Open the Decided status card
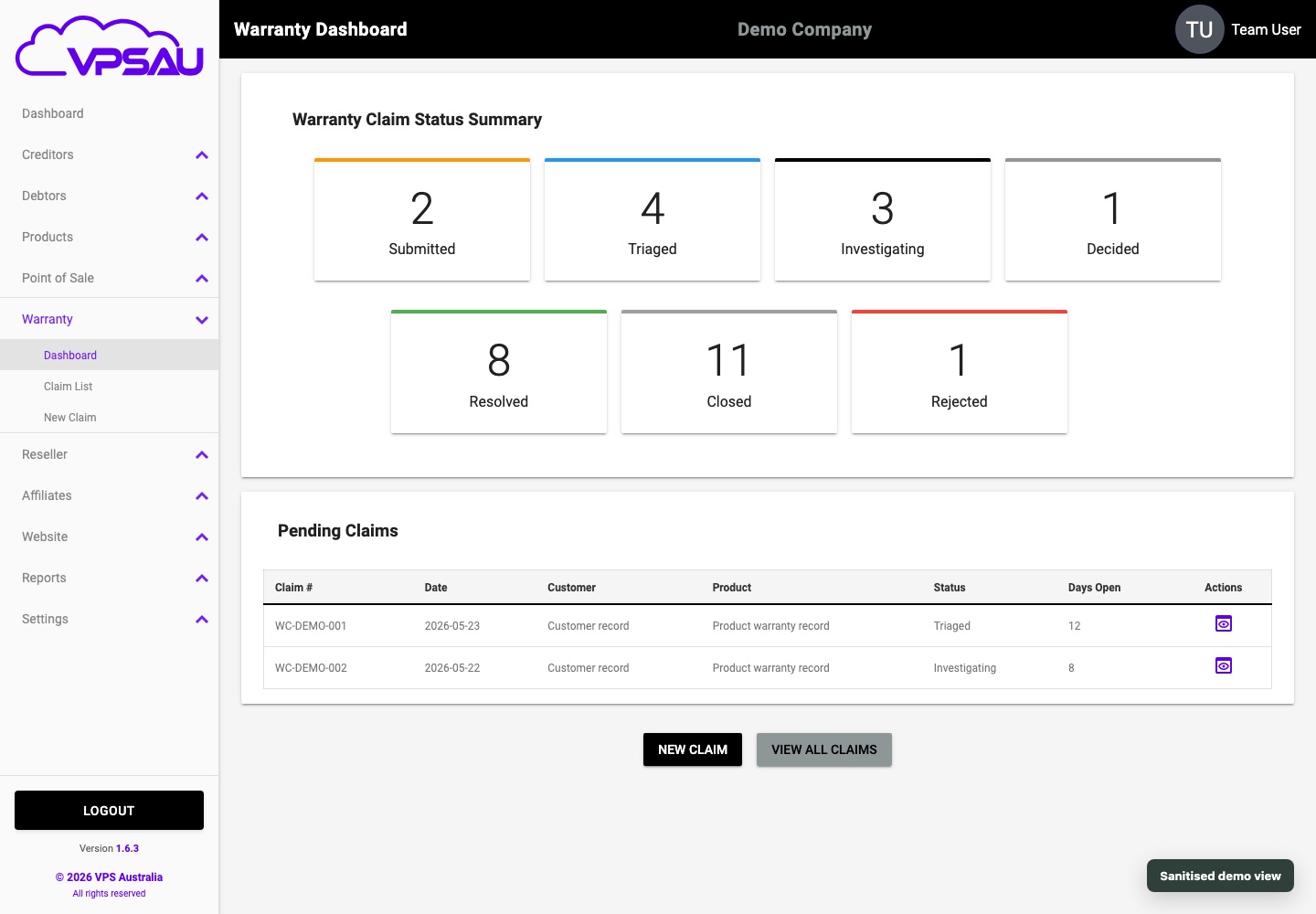The width and height of the screenshot is (1316, 914). pyautogui.click(x=1113, y=219)
